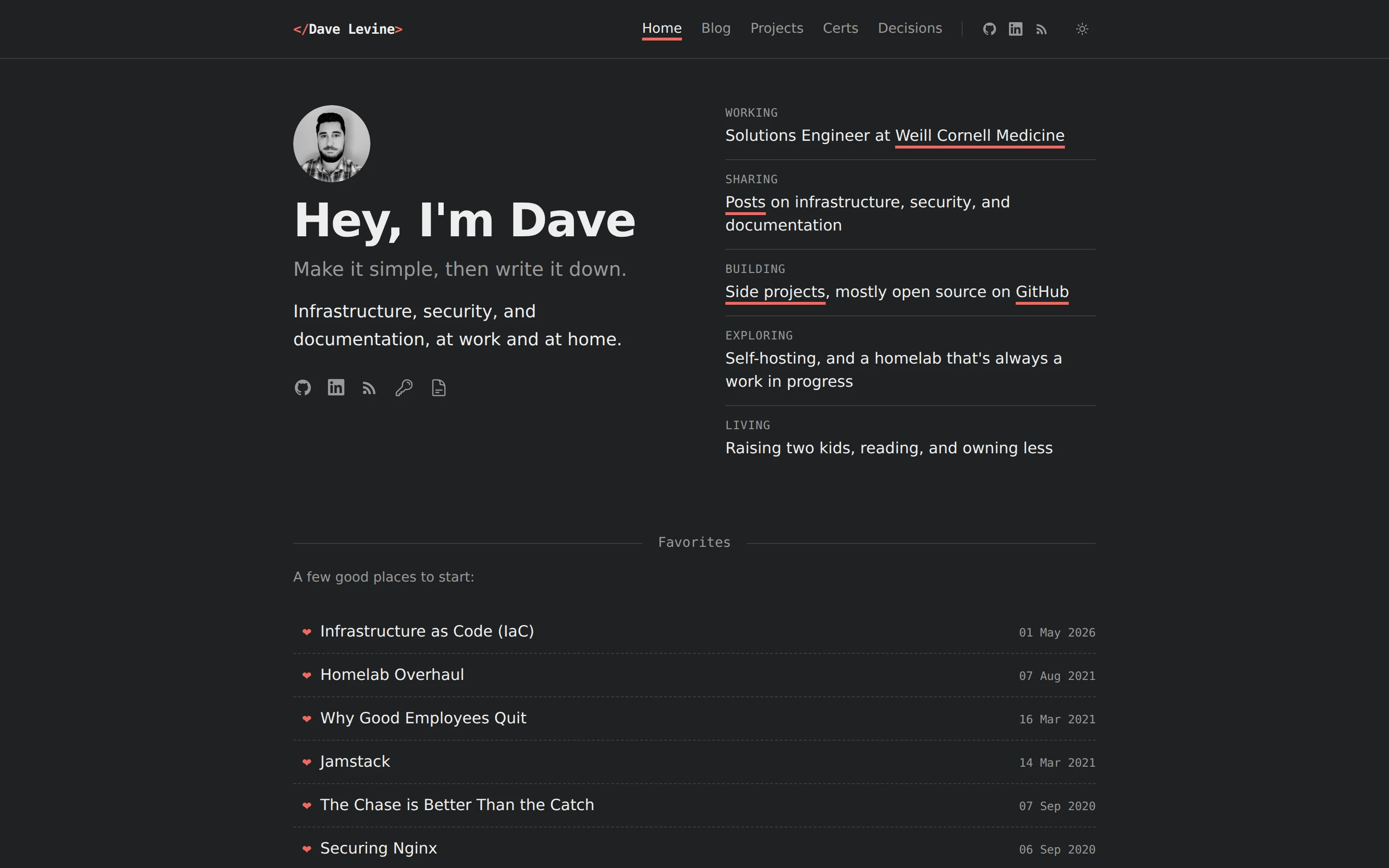Click the document icon below the intro text

coord(438,388)
